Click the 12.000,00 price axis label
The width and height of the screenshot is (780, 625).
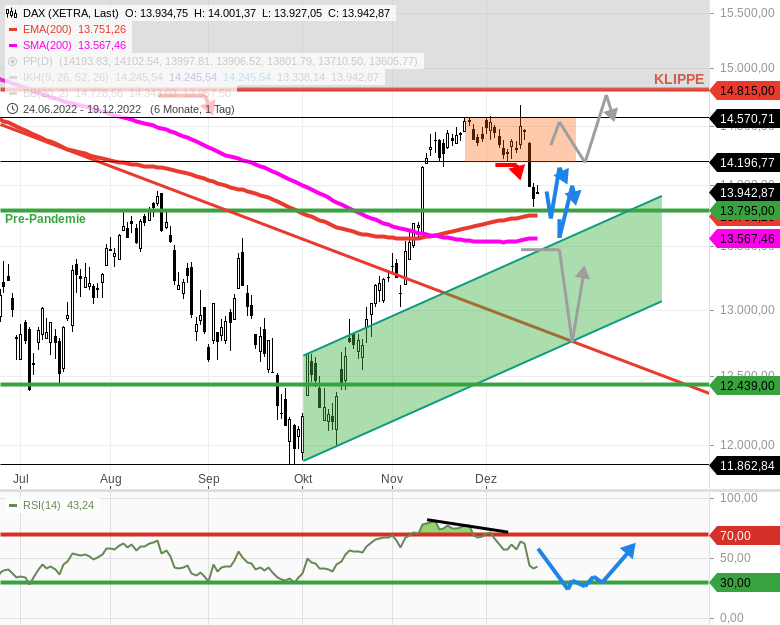point(747,445)
